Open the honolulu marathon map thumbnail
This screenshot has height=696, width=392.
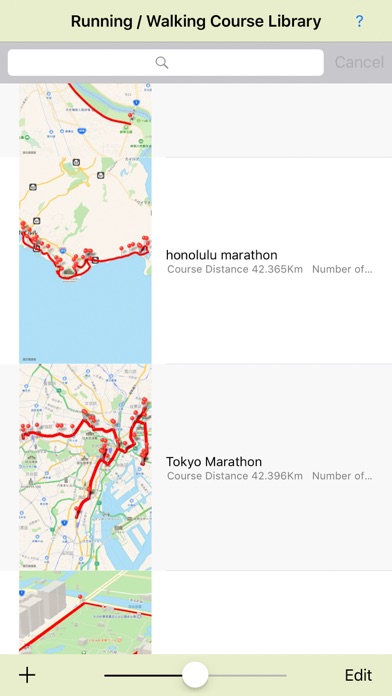point(85,261)
